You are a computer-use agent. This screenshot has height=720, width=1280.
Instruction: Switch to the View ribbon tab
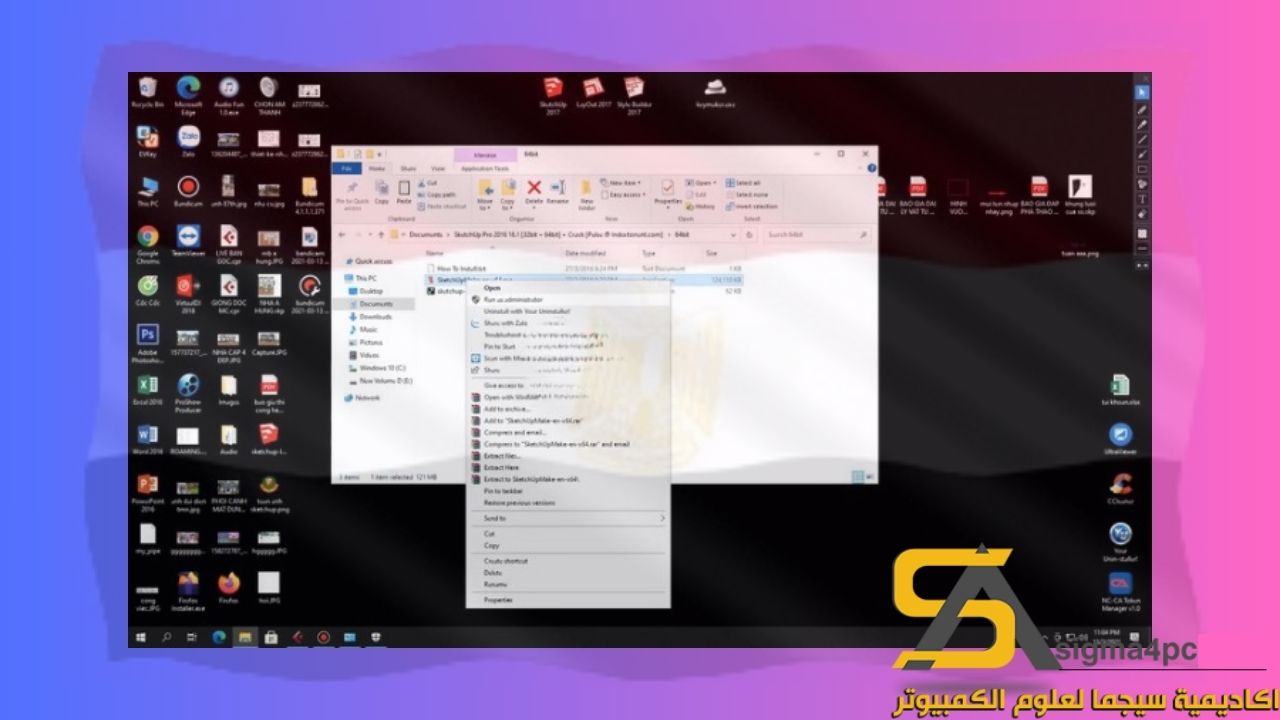436,169
